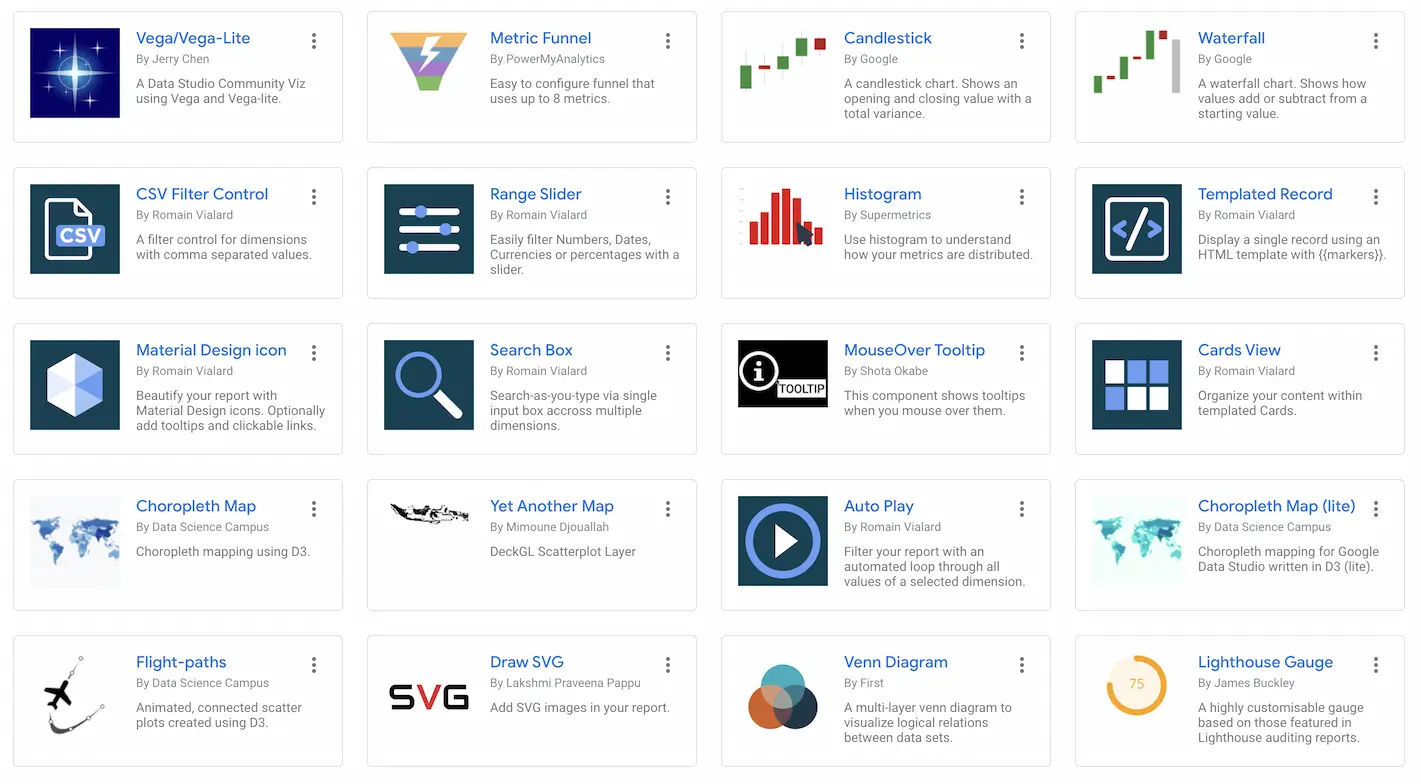Open the CSV Filter Control title

coord(202,194)
